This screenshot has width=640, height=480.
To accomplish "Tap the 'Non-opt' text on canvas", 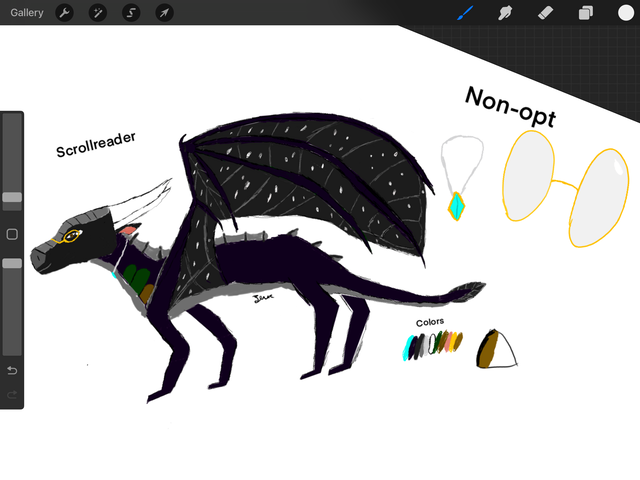I will point(511,107).
